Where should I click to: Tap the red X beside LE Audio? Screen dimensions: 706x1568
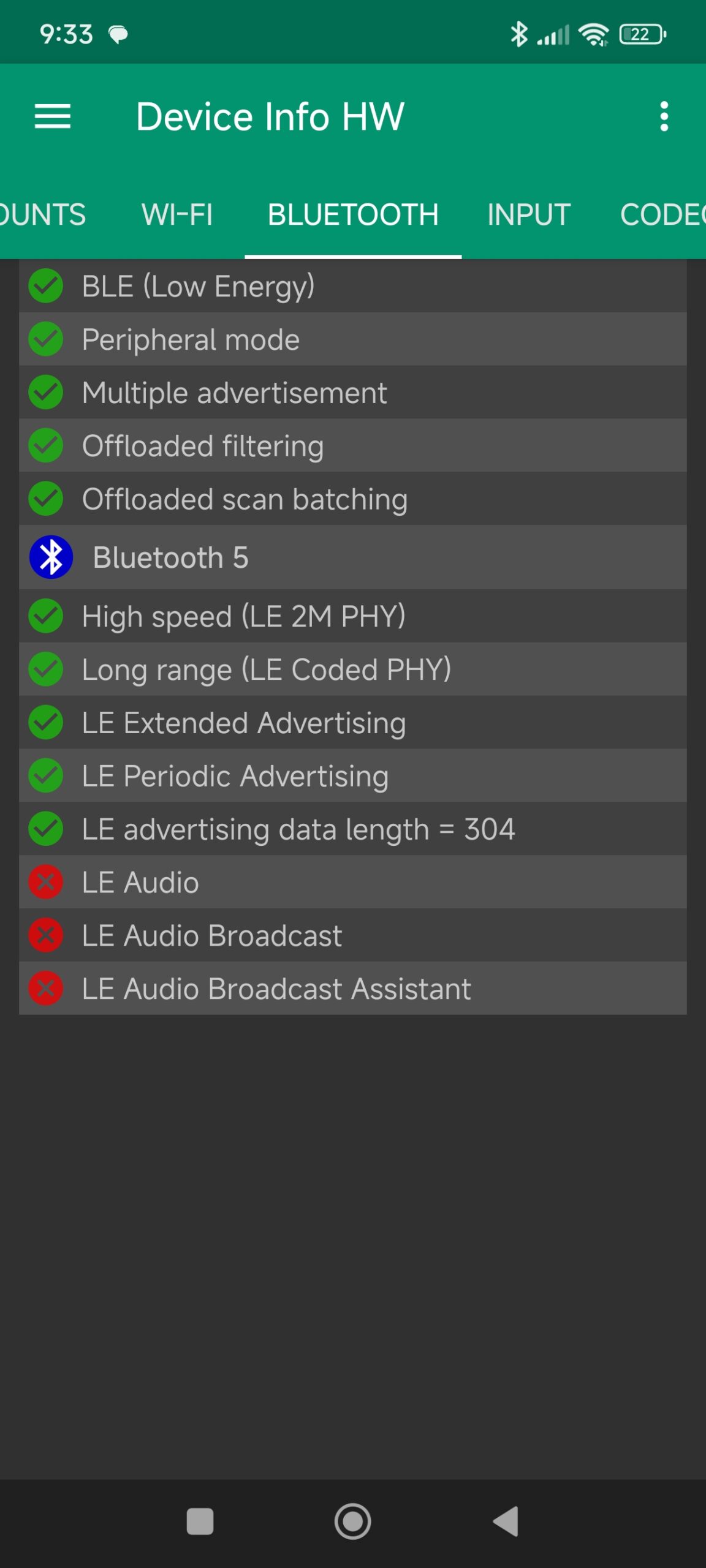tap(46, 882)
